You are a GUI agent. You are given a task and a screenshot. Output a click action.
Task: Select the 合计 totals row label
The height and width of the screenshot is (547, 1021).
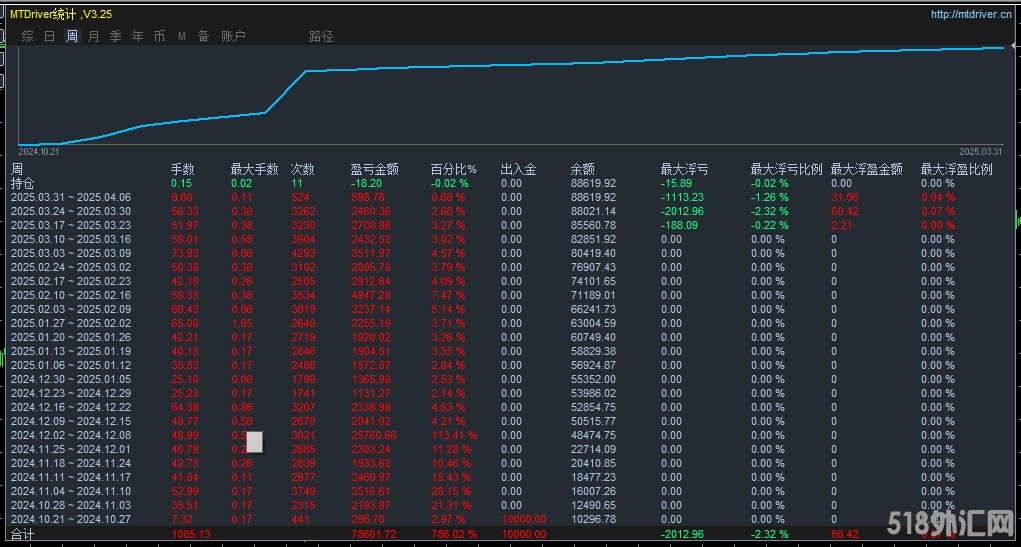(x=22, y=535)
